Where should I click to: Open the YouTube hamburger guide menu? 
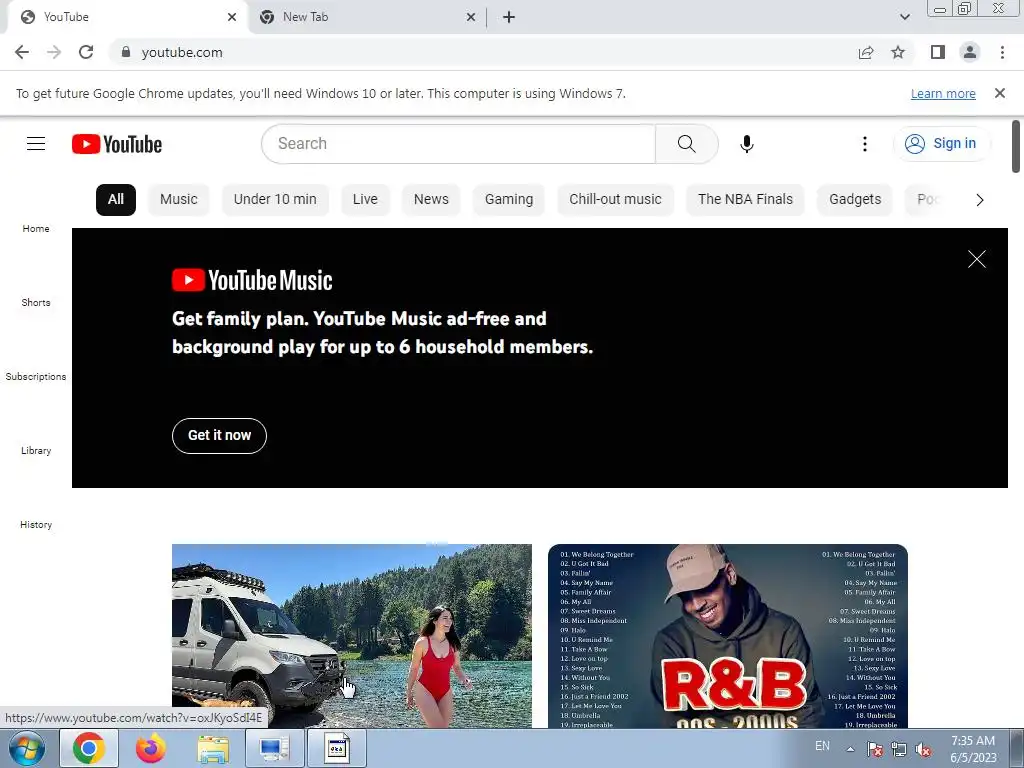(36, 144)
